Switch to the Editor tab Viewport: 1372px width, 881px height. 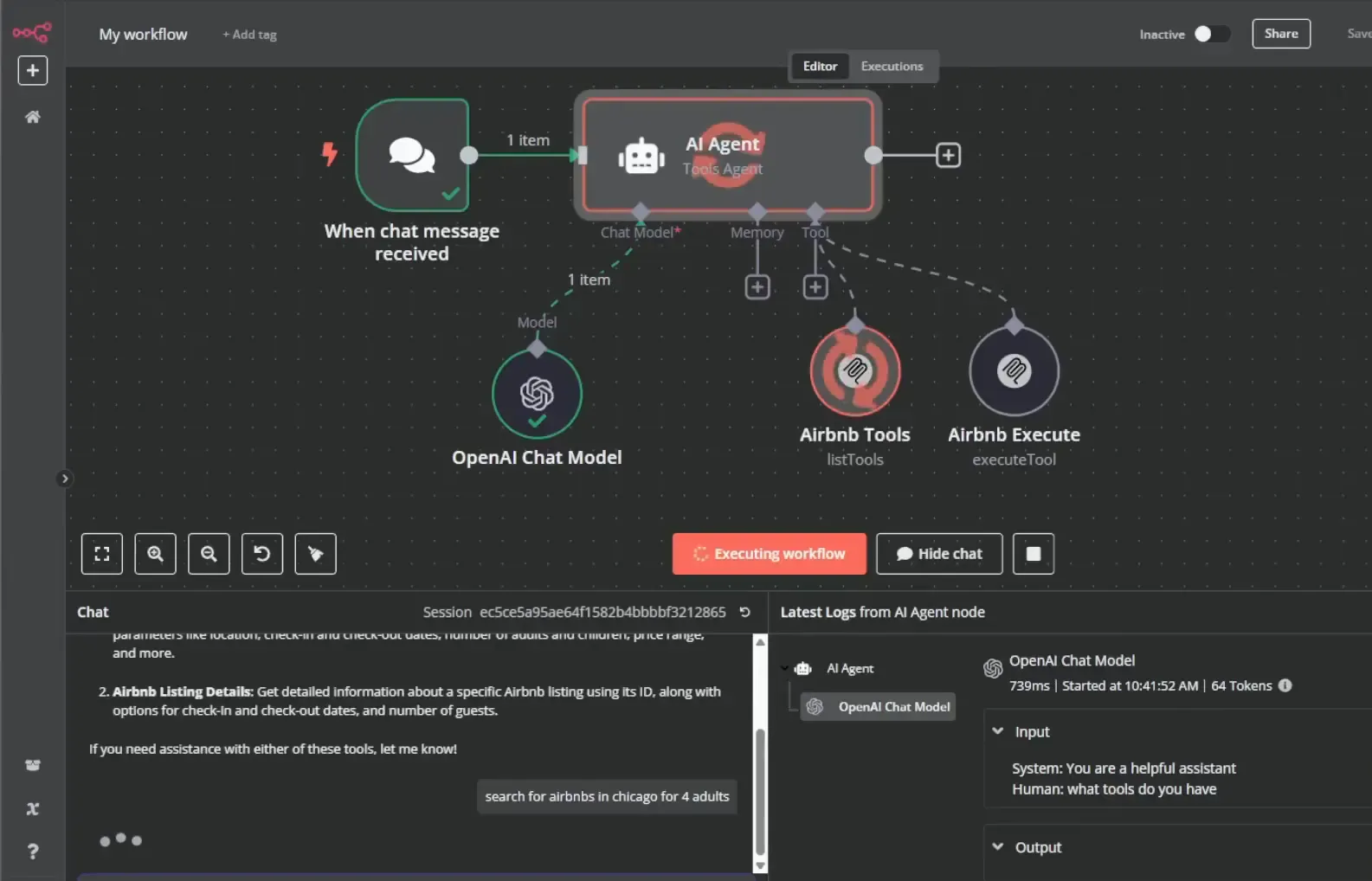[820, 67]
